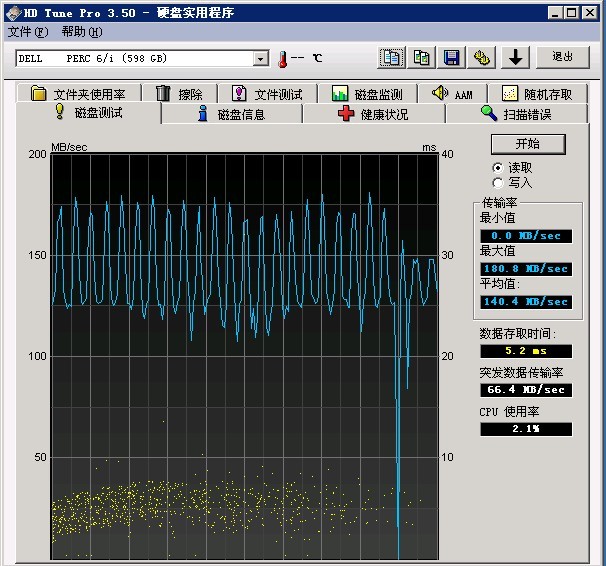Click the blue info icon on 磁盘信息 tab

(203, 114)
